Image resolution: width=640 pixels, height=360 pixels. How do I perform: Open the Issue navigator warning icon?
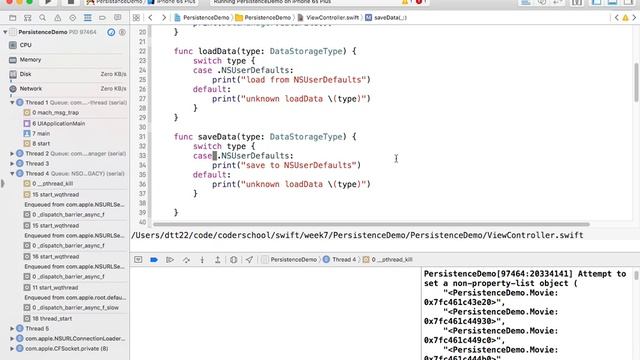[58, 18]
